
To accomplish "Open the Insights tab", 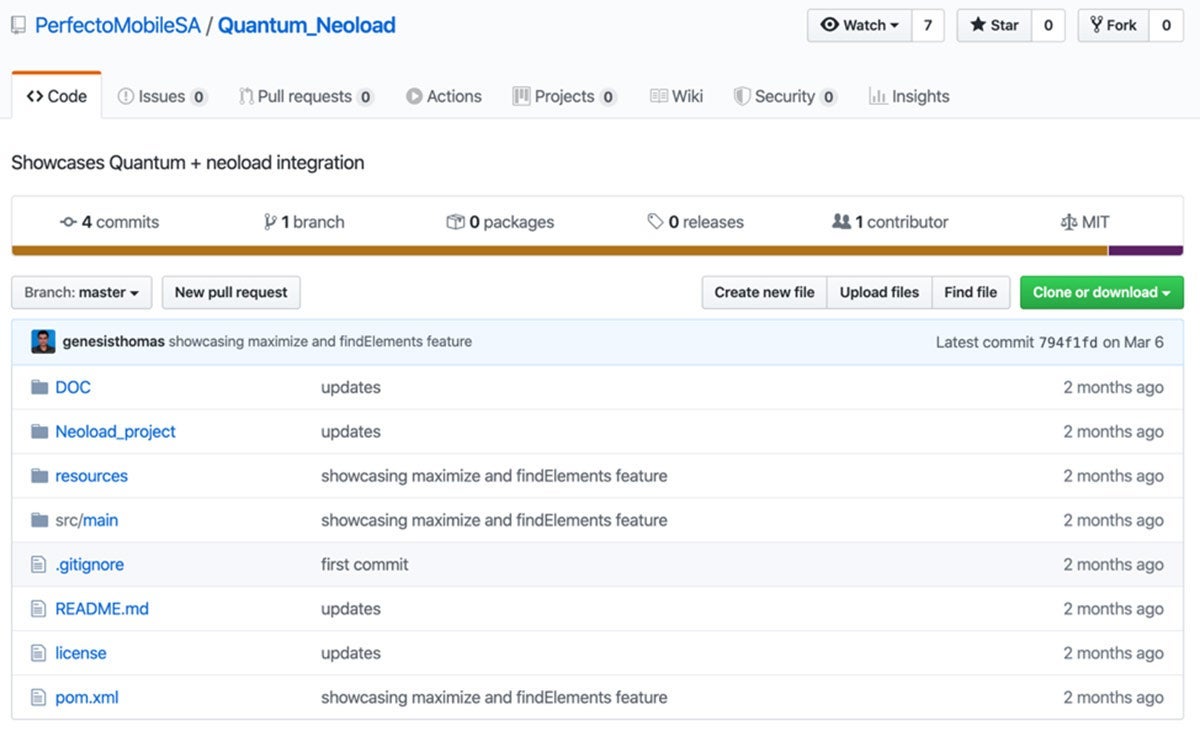I will click(x=909, y=96).
